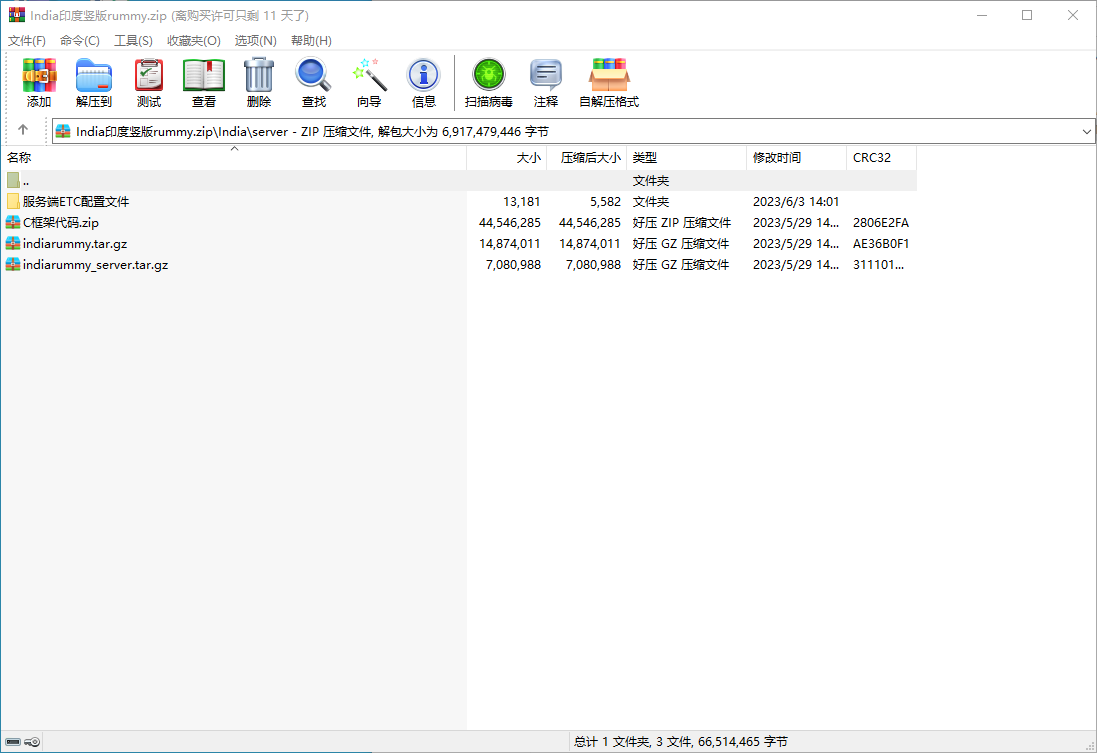Open the 选项(N) menu
1097x753 pixels.
pyautogui.click(x=255, y=41)
